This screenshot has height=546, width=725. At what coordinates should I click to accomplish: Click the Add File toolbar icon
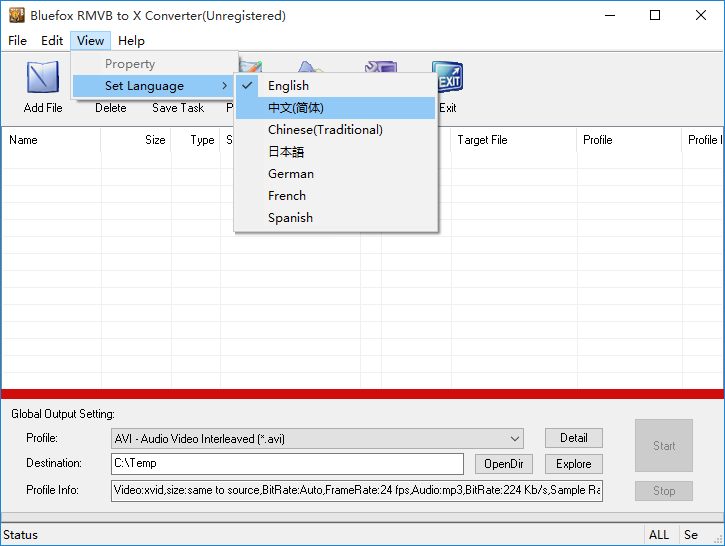(x=43, y=77)
